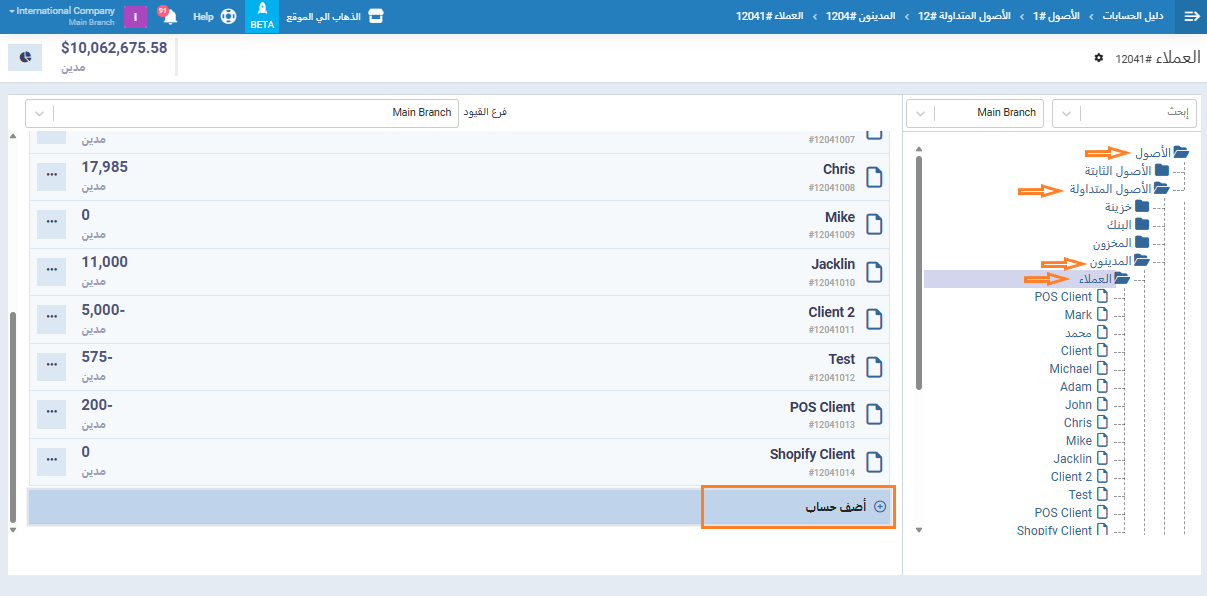Viewport: 1207px width, 596px height.
Task: Click the settings gear beside العملاء title
Action: 1098,58
